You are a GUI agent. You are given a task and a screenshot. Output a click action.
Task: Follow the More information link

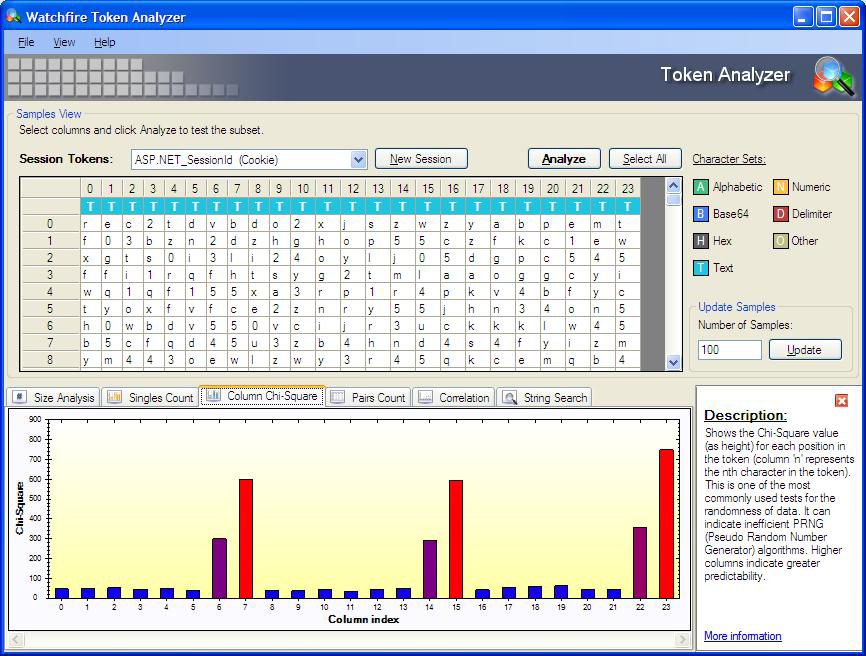tap(742, 636)
